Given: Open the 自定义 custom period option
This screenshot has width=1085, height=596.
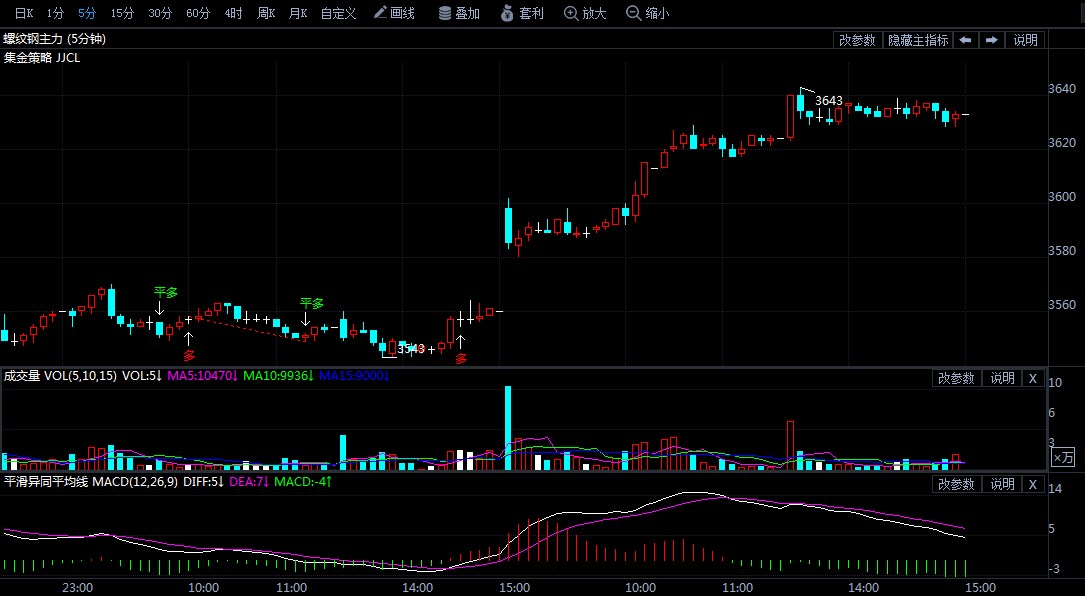Looking at the screenshot, I should [x=338, y=13].
